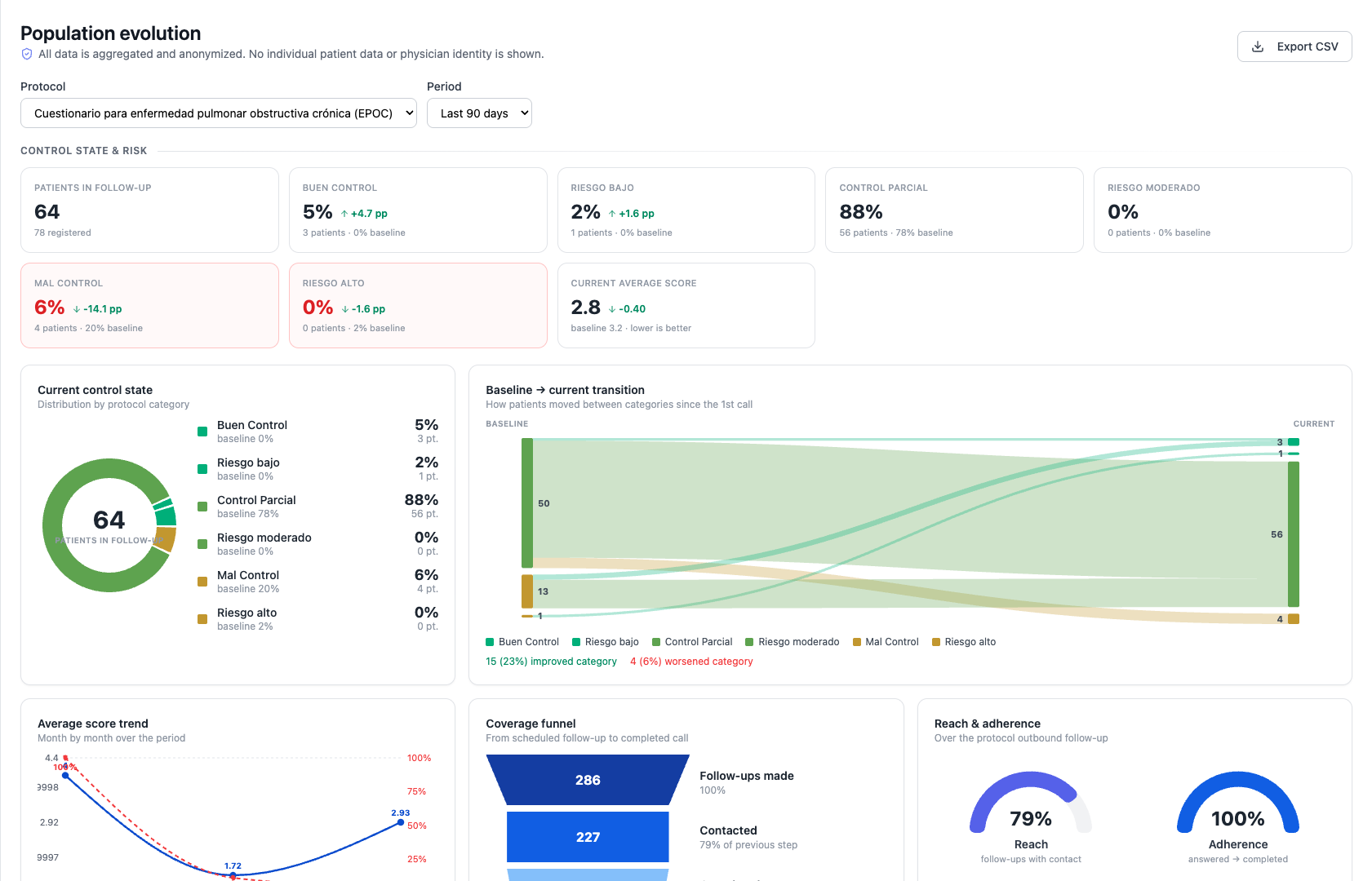Click the 2% value in the Riesgo Bajo card
1372x881 pixels.
click(586, 212)
